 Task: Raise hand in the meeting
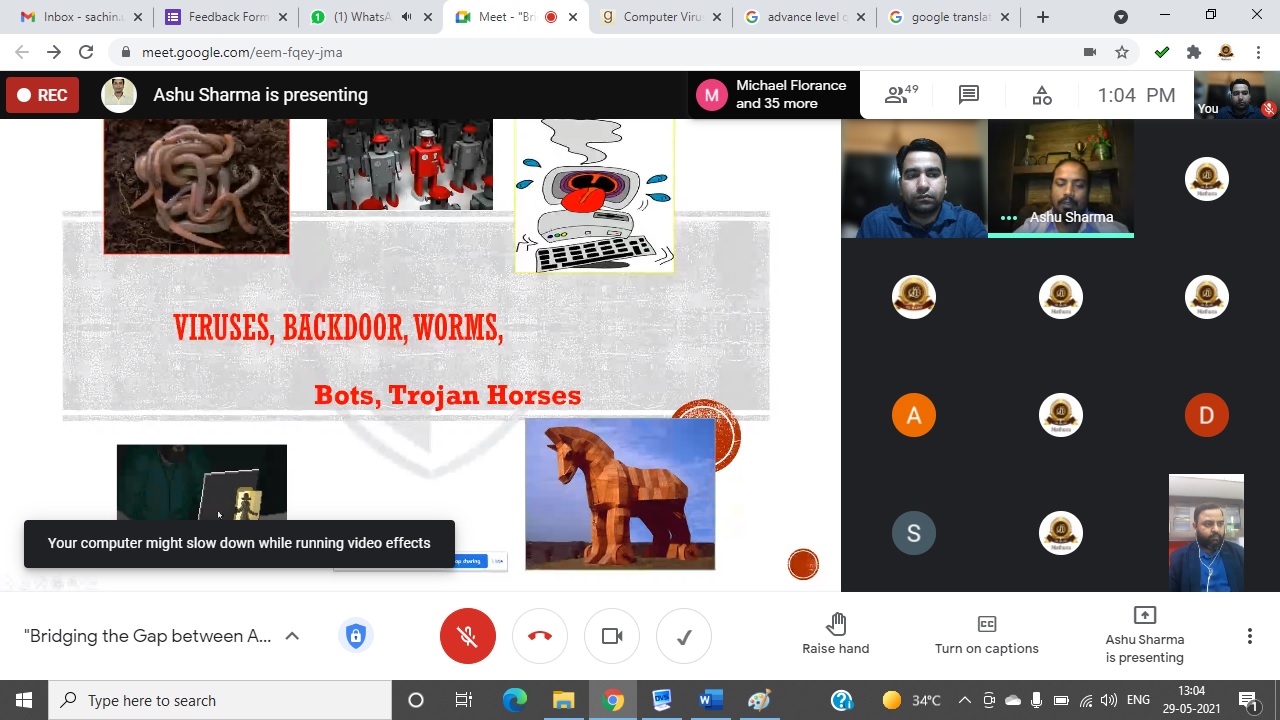click(x=835, y=635)
